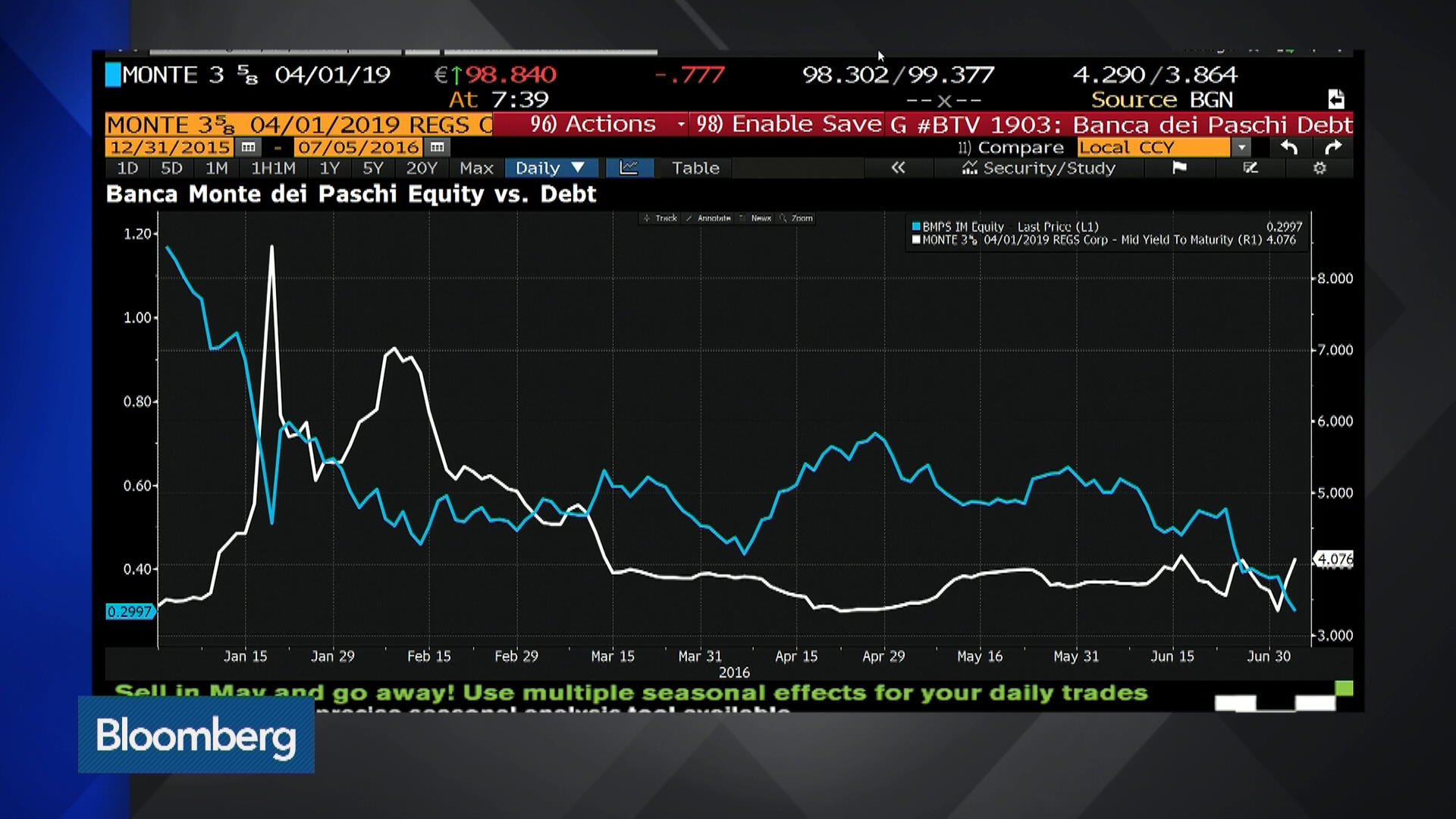This screenshot has height=819, width=1456.
Task: Activate the chart Zoom tool
Action: [x=796, y=218]
